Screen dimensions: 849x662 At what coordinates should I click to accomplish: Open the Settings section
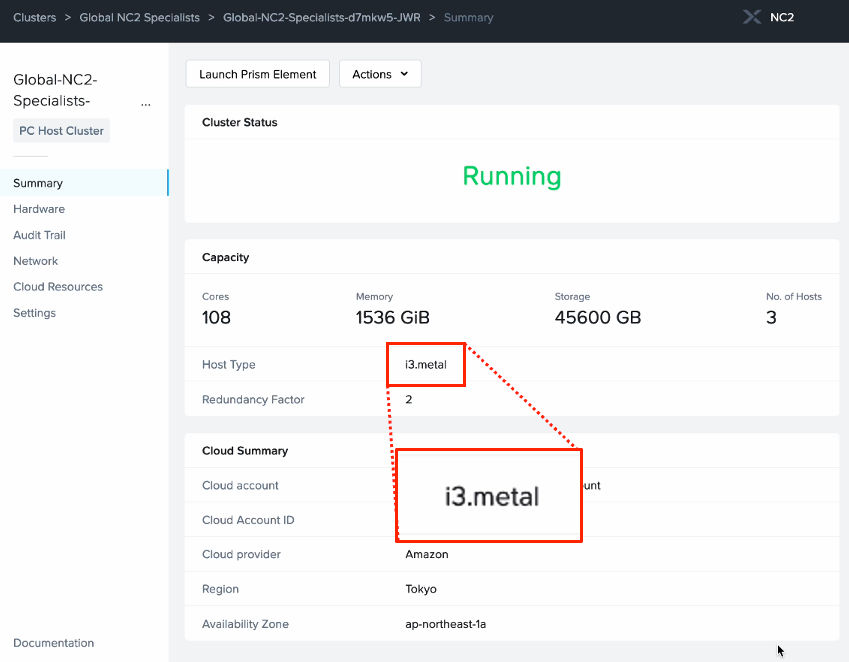[34, 313]
